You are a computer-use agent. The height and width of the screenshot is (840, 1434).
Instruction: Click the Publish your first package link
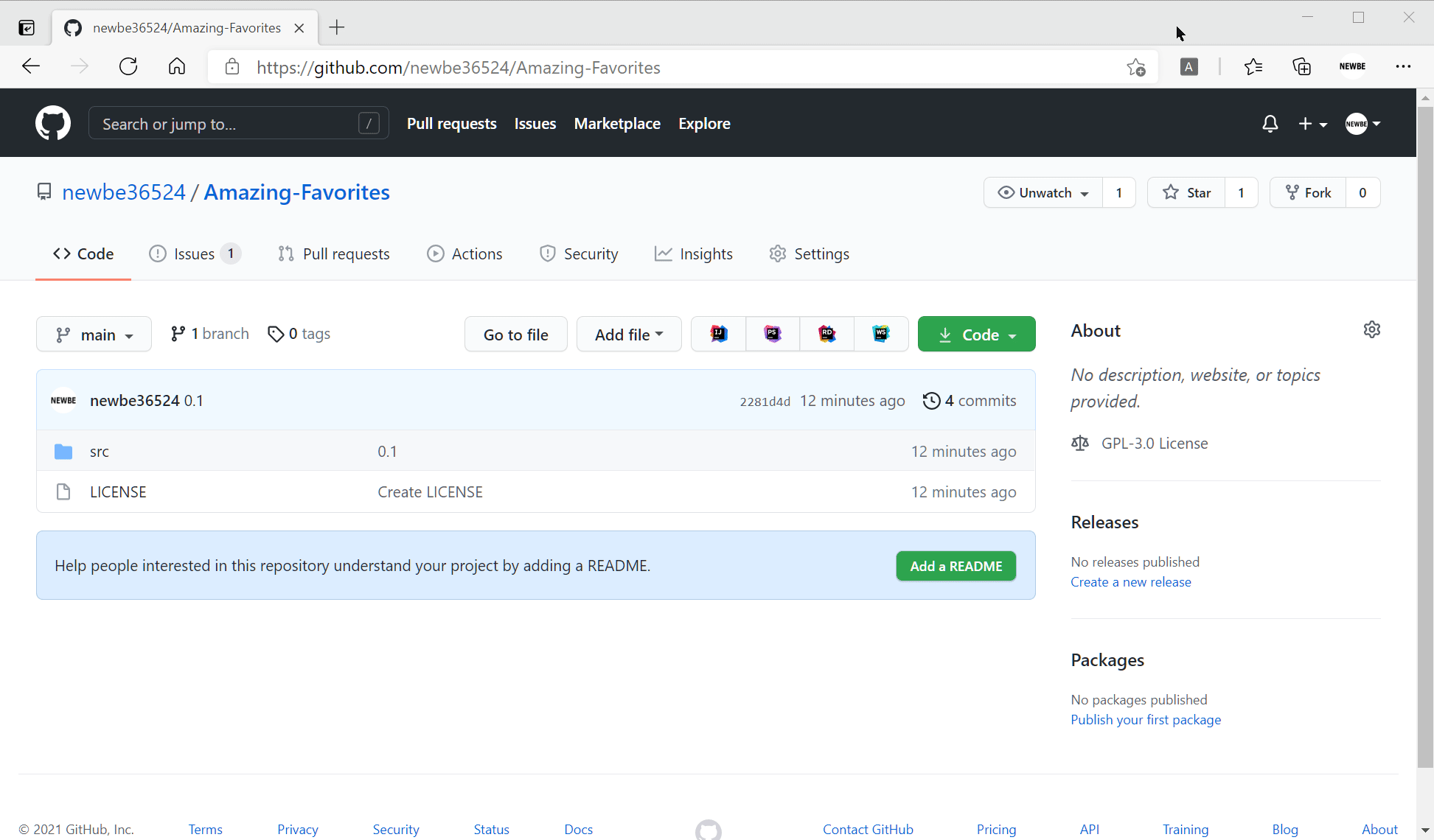tap(1145, 719)
